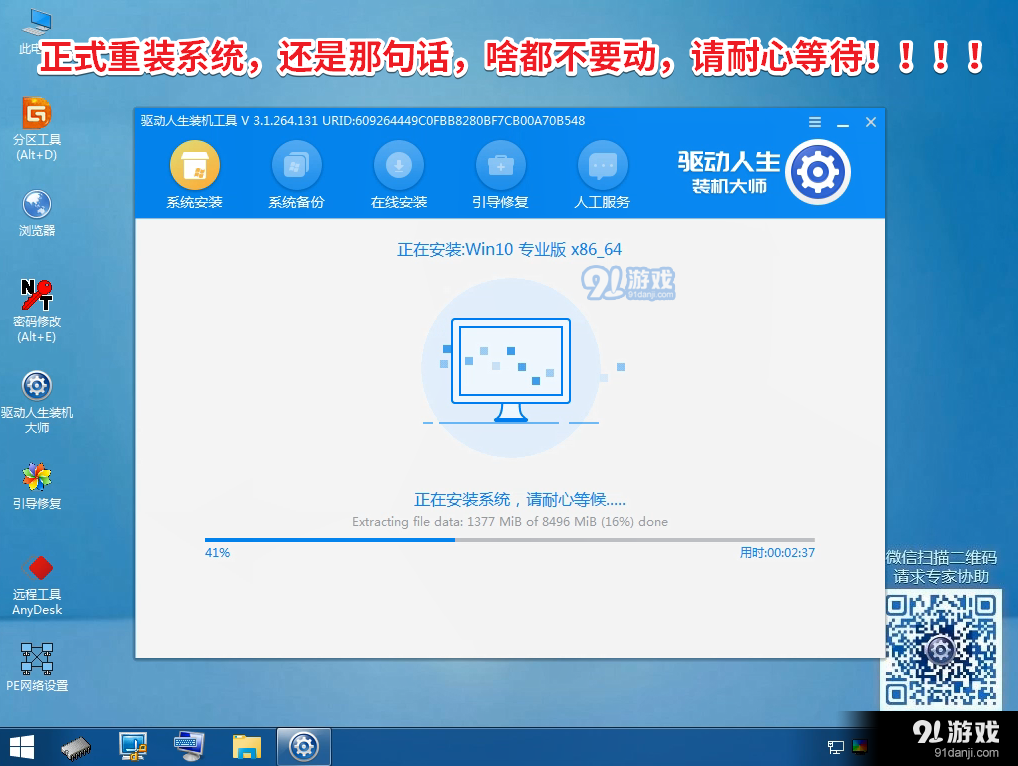This screenshot has height=766, width=1018.
Task: Launch 引导修复 desktop shortcut
Action: pyautogui.click(x=37, y=486)
